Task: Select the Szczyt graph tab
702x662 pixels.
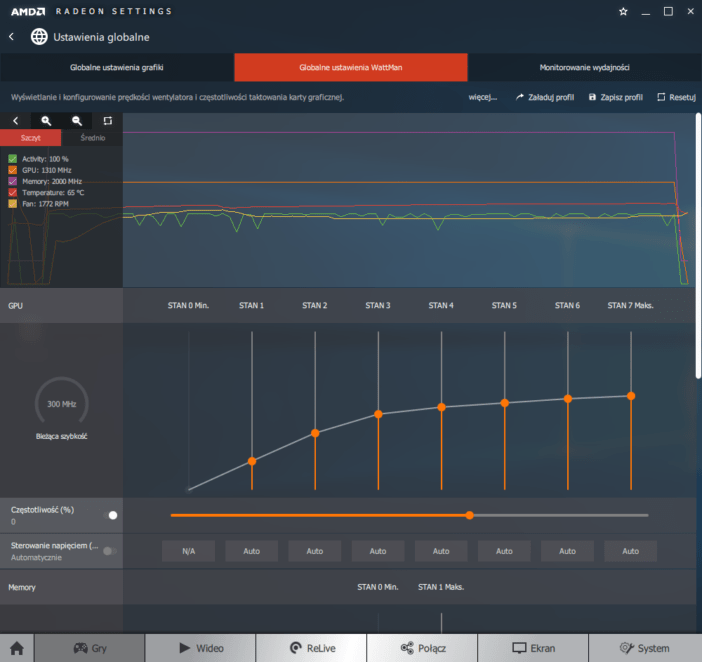Action: 30,138
